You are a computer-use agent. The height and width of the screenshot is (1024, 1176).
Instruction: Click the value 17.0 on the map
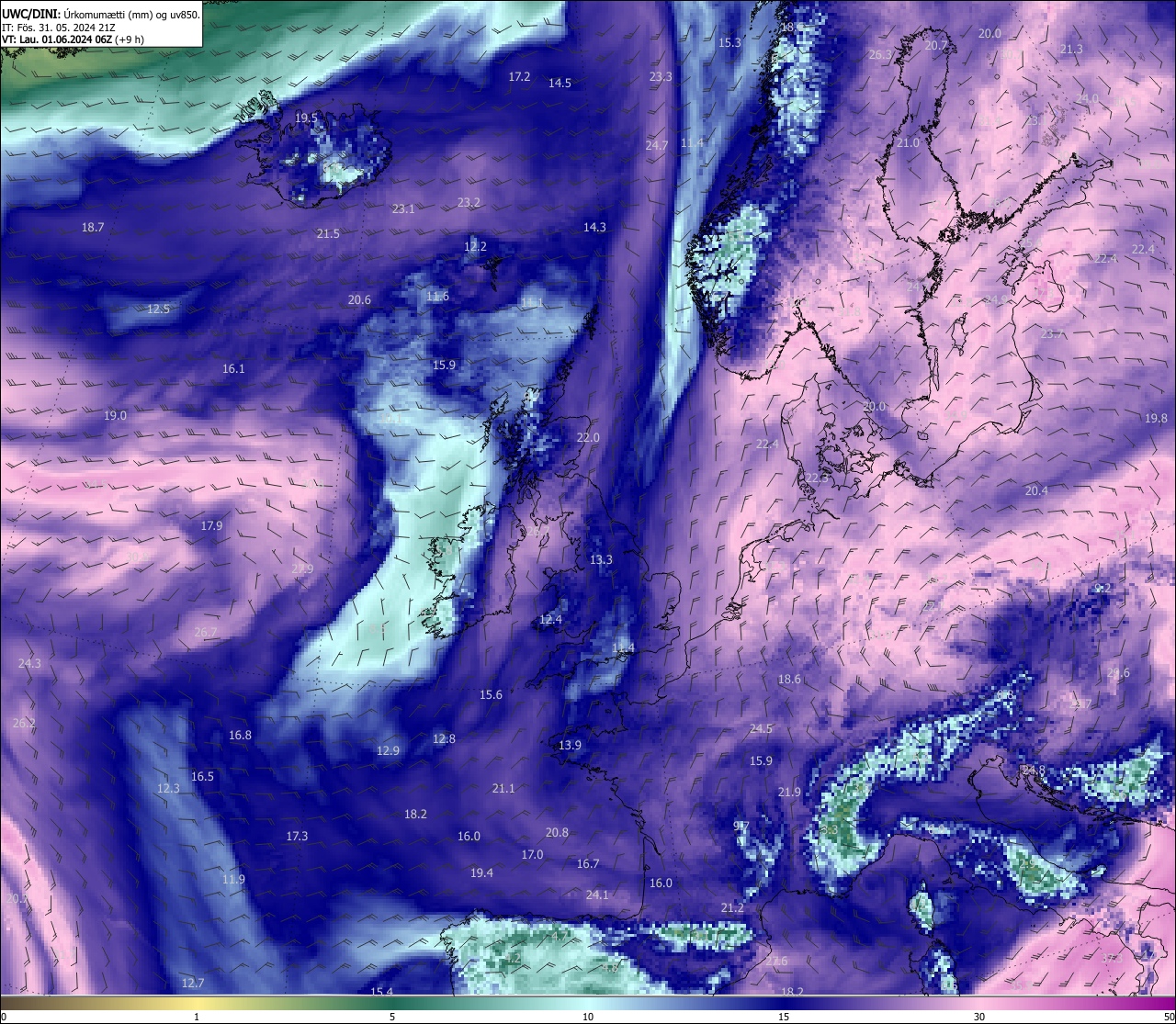coord(532,855)
